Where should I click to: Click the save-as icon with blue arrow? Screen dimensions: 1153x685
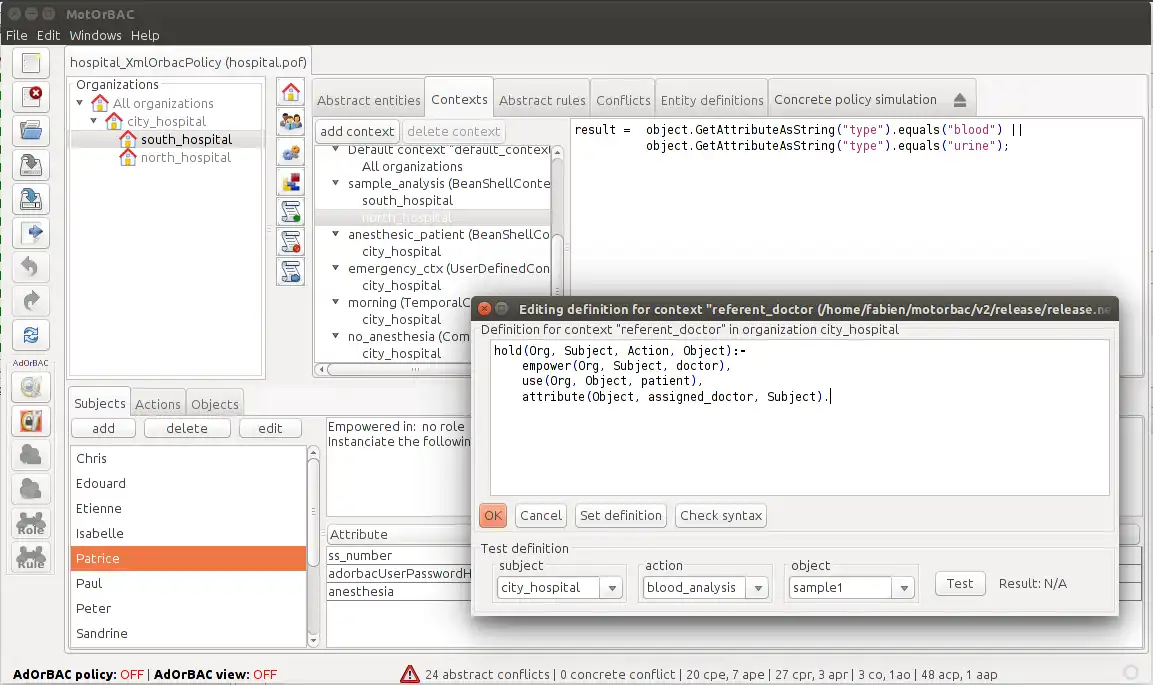tap(31, 198)
